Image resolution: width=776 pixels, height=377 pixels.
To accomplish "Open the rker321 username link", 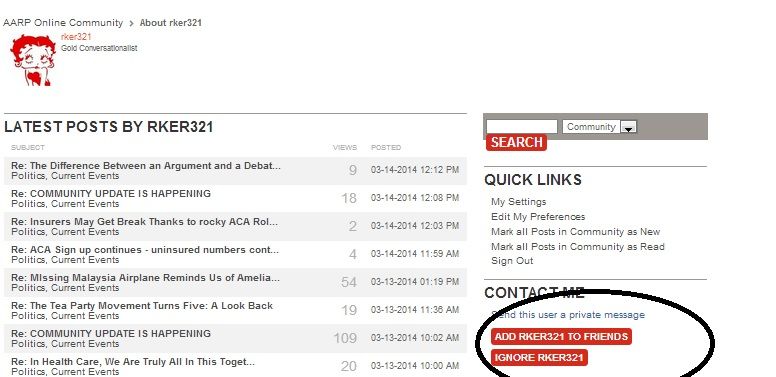I will 76,37.
